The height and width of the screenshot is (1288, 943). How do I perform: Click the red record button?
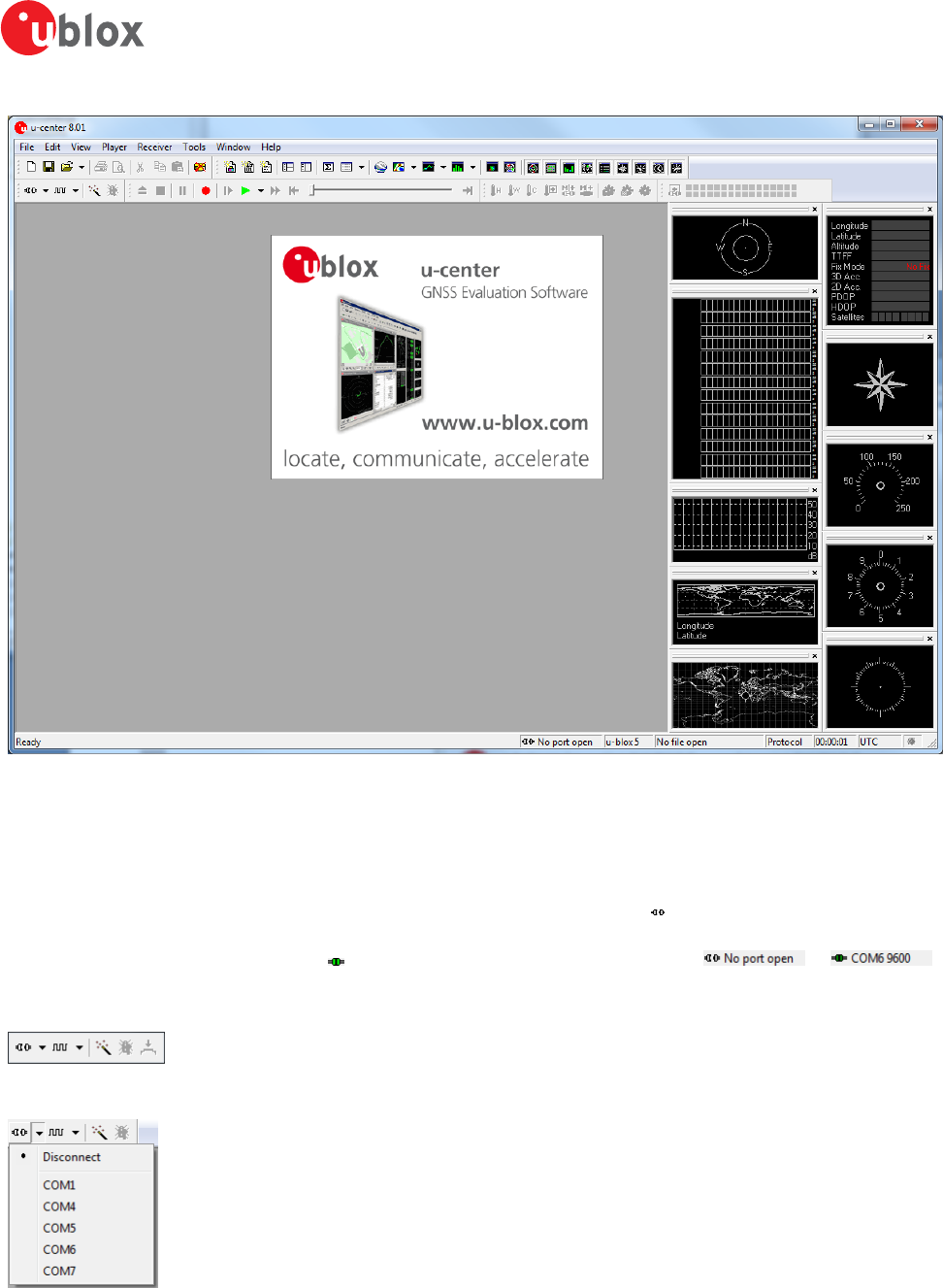[206, 190]
